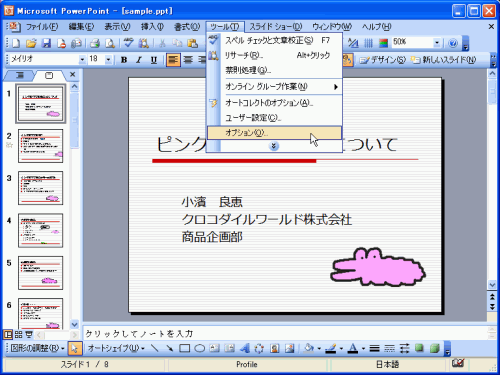Viewport: 500px width, 375px height.
Task: Select the Rectangle drawing tool
Action: [x=184, y=348]
